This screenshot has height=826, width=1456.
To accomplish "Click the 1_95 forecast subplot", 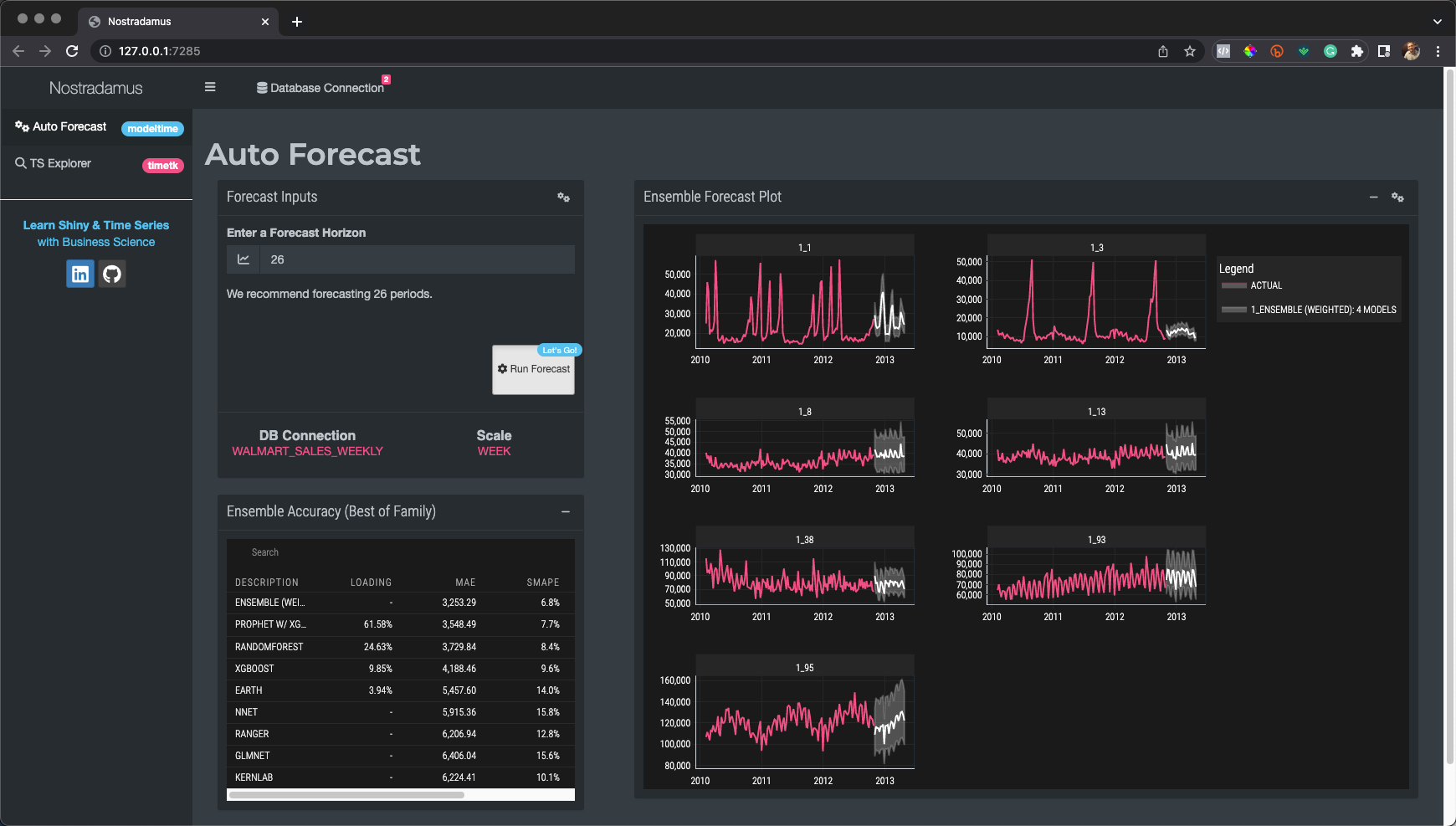I will click(805, 722).
